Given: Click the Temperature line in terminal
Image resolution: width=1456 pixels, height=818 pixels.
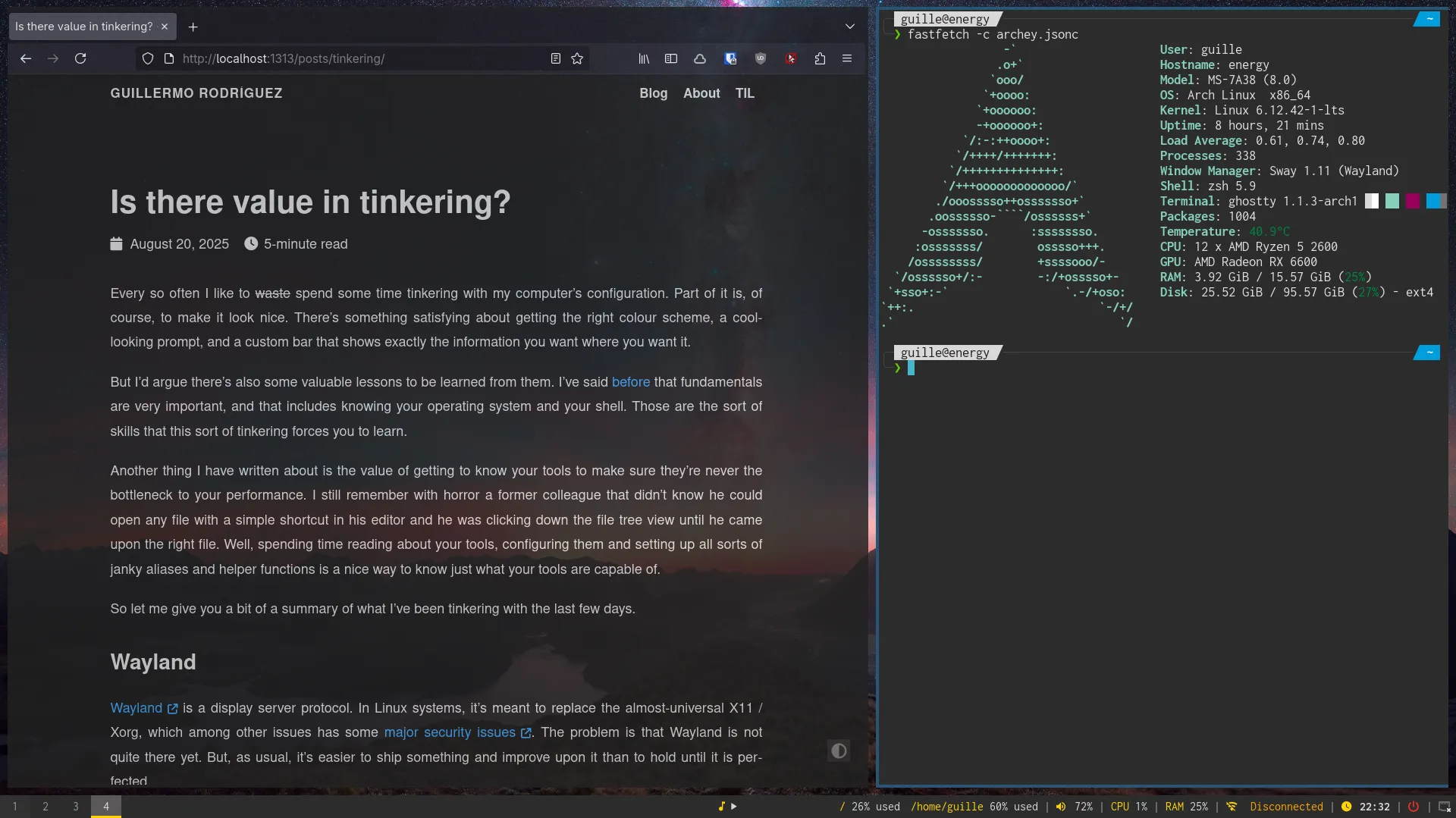Looking at the screenshot, I should click(1225, 231).
